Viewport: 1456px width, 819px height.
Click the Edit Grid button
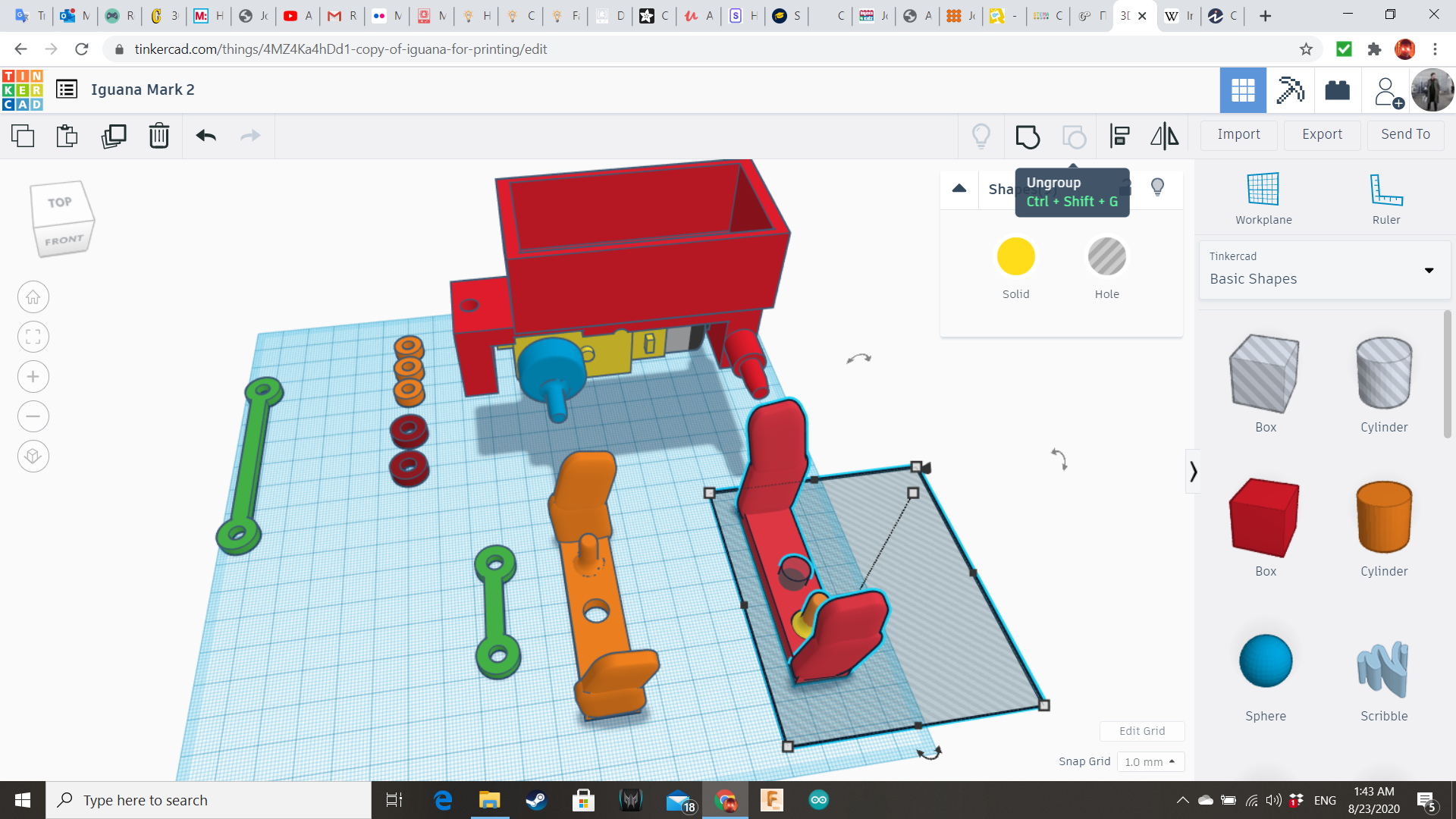pyautogui.click(x=1141, y=731)
